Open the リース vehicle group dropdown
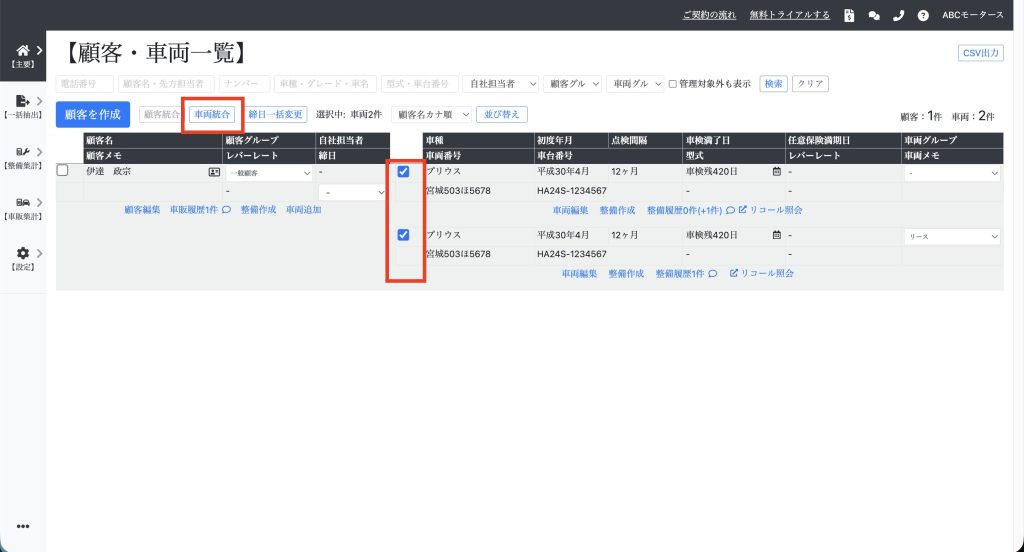The width and height of the screenshot is (1024, 552). pos(951,237)
